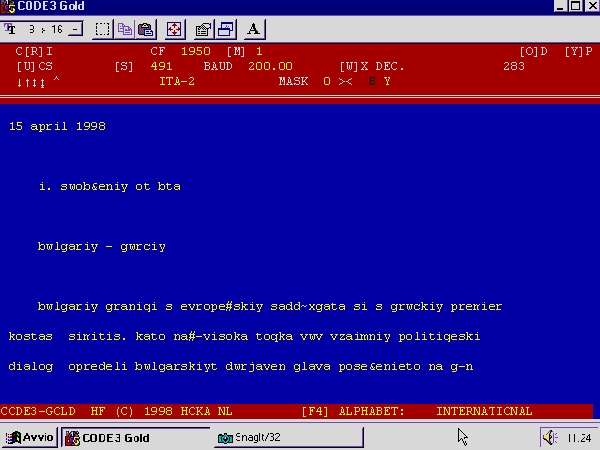Click the Copy toolbar icon
This screenshot has width=600, height=450.
126,29
